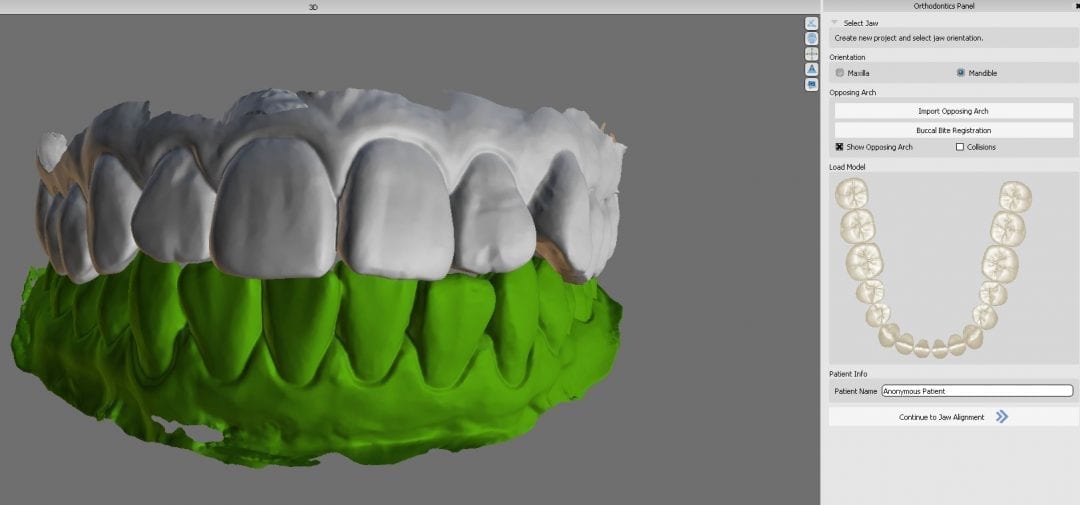This screenshot has height=505, width=1080.
Task: Click Continue to Jaw Alignment
Action: (x=953, y=417)
